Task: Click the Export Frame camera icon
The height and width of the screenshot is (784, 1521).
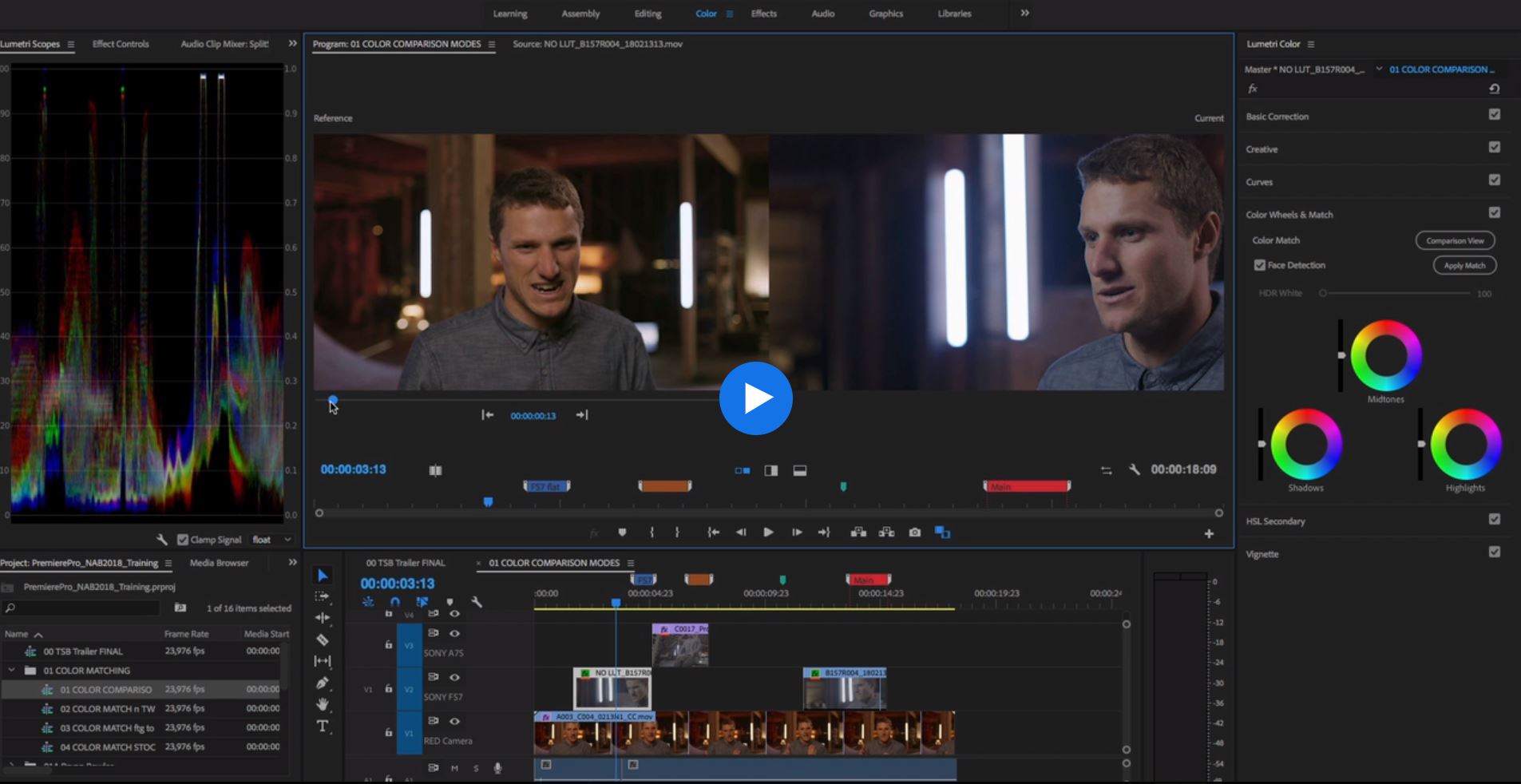Action: (x=915, y=533)
